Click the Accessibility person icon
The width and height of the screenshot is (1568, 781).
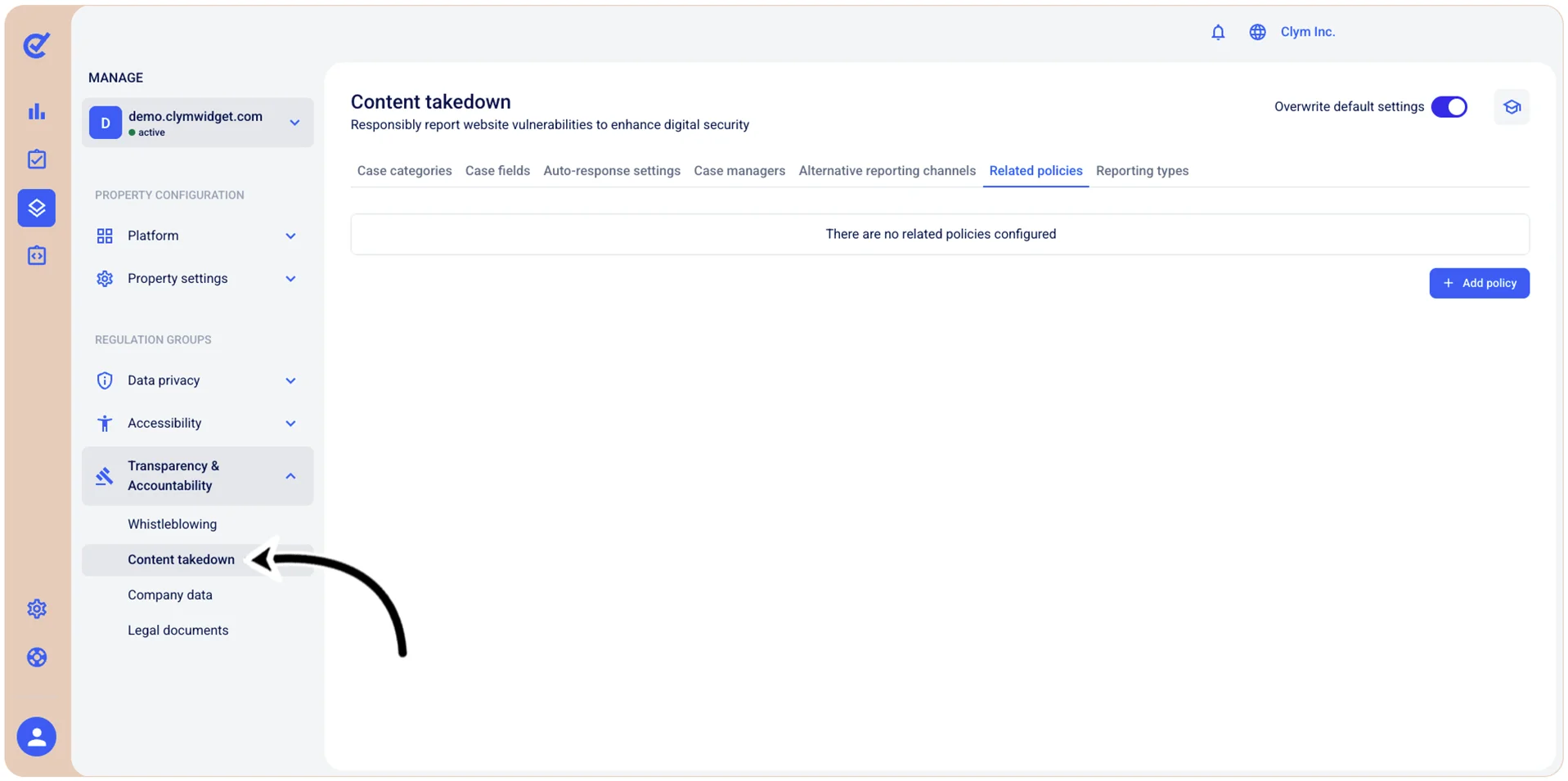click(x=105, y=423)
